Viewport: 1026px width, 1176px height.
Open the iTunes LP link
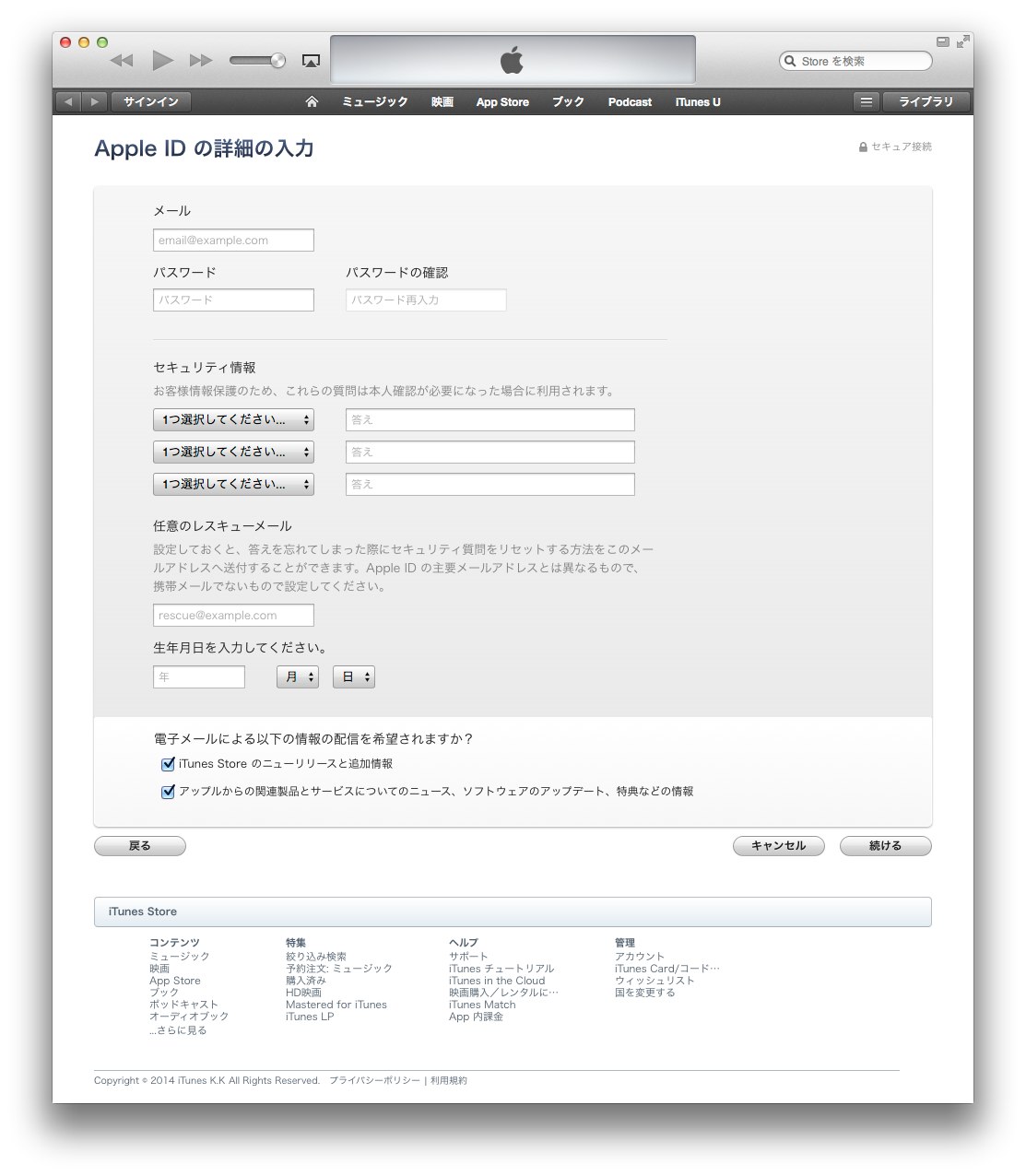tap(310, 1017)
